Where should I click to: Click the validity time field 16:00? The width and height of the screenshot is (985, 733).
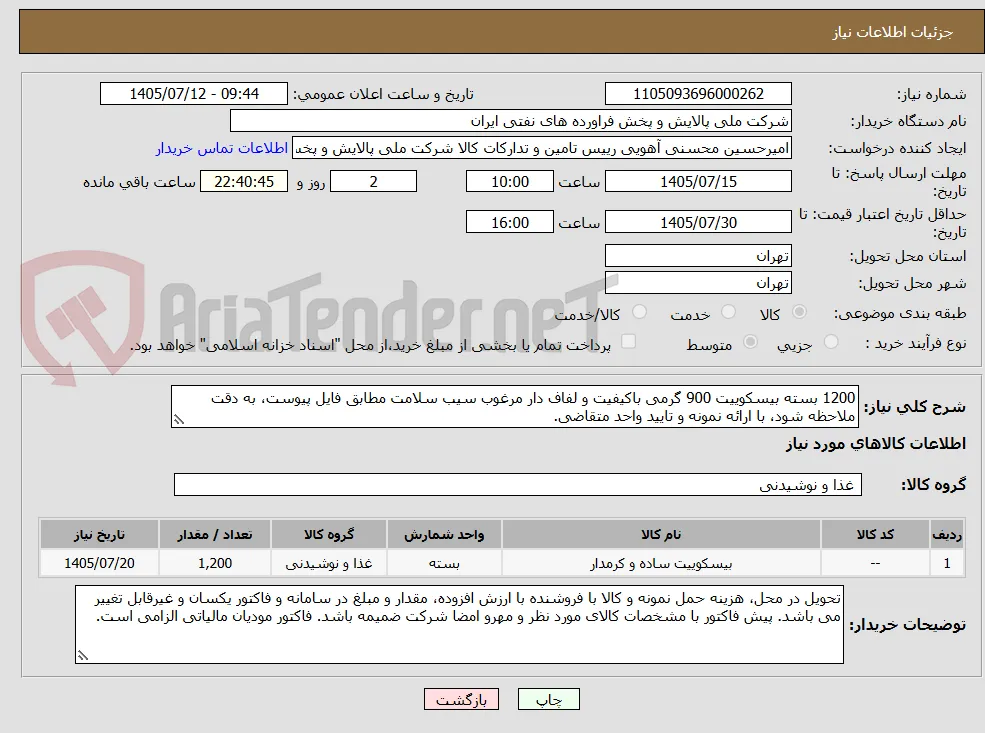click(x=509, y=222)
